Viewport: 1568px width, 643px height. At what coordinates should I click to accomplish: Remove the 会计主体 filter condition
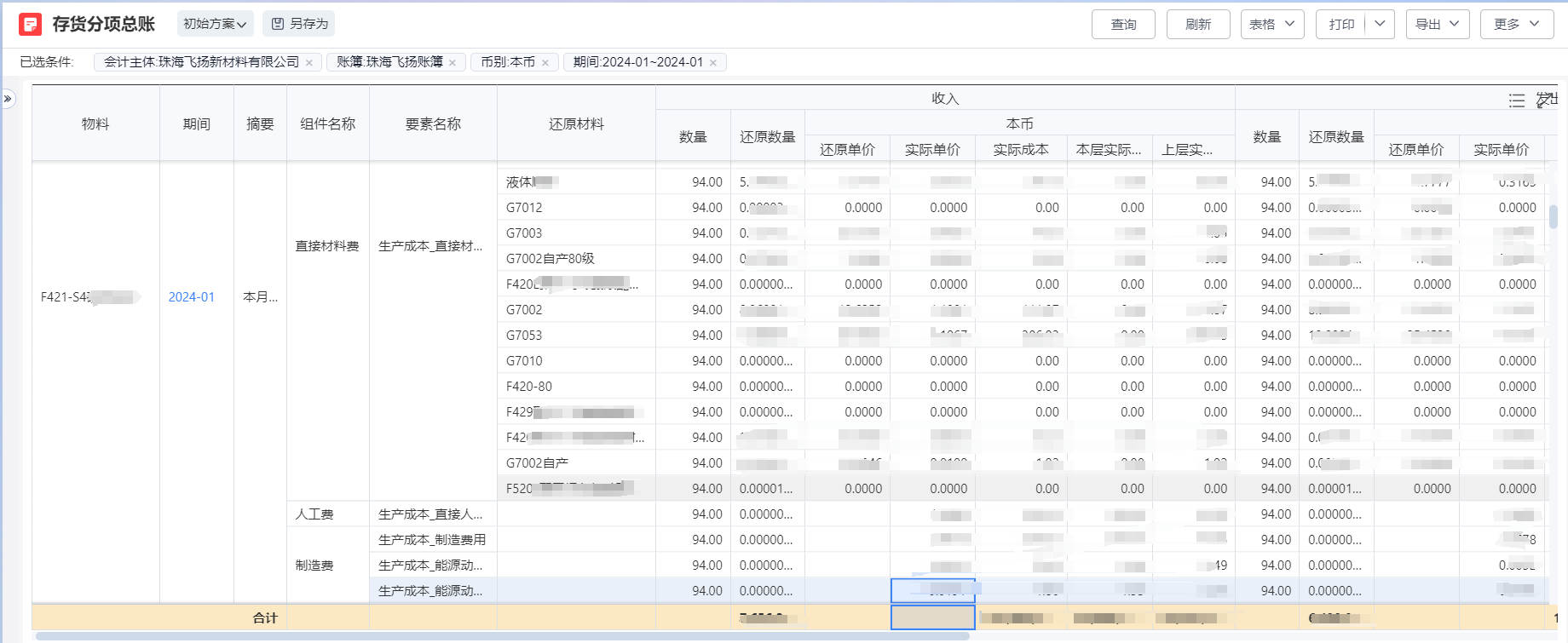pos(309,62)
